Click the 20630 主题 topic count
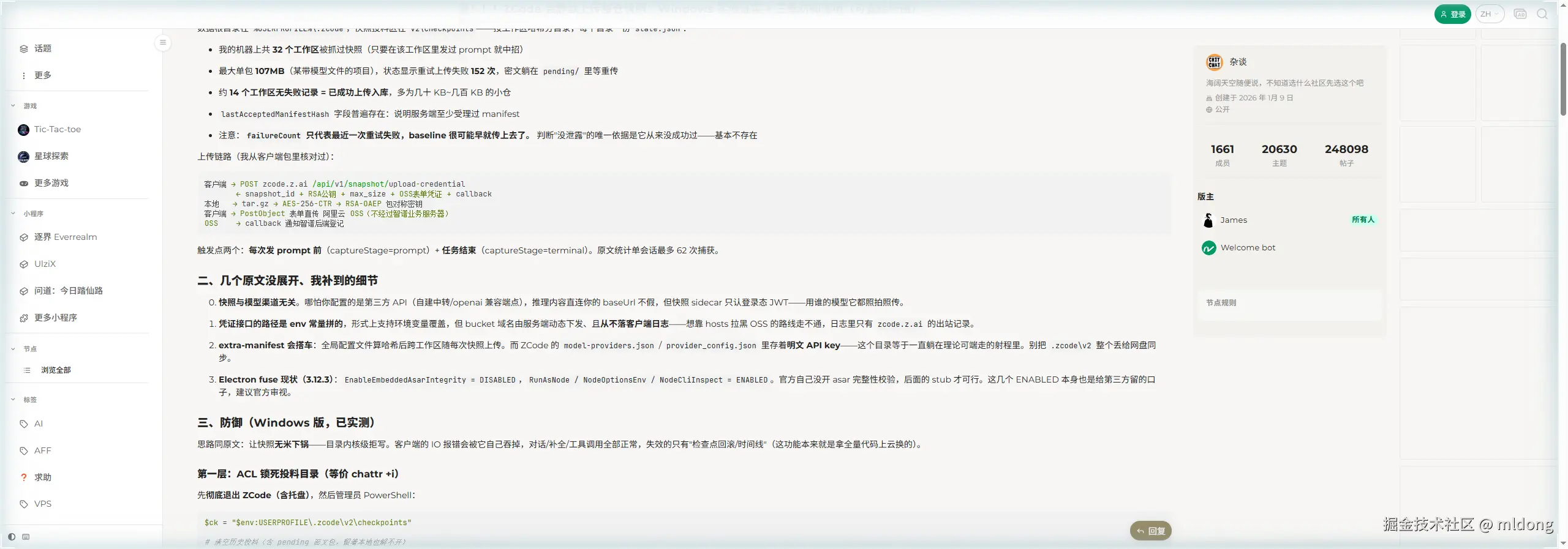Viewport: 1568px width, 549px height. (1279, 155)
